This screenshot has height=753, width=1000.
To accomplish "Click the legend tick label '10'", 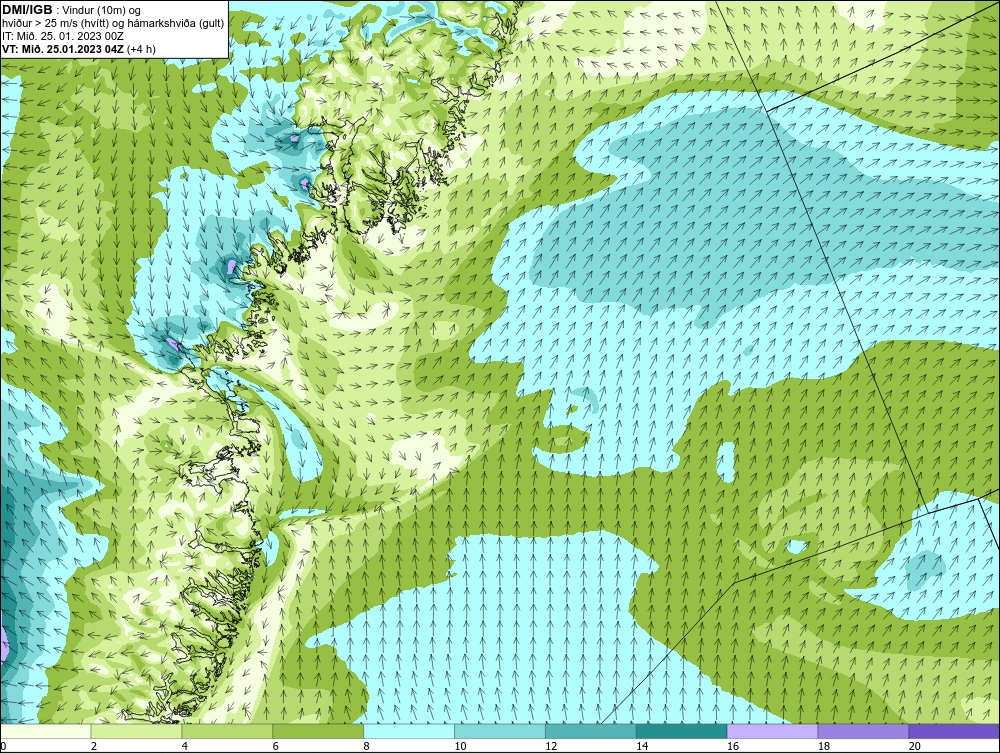I will click(460, 746).
